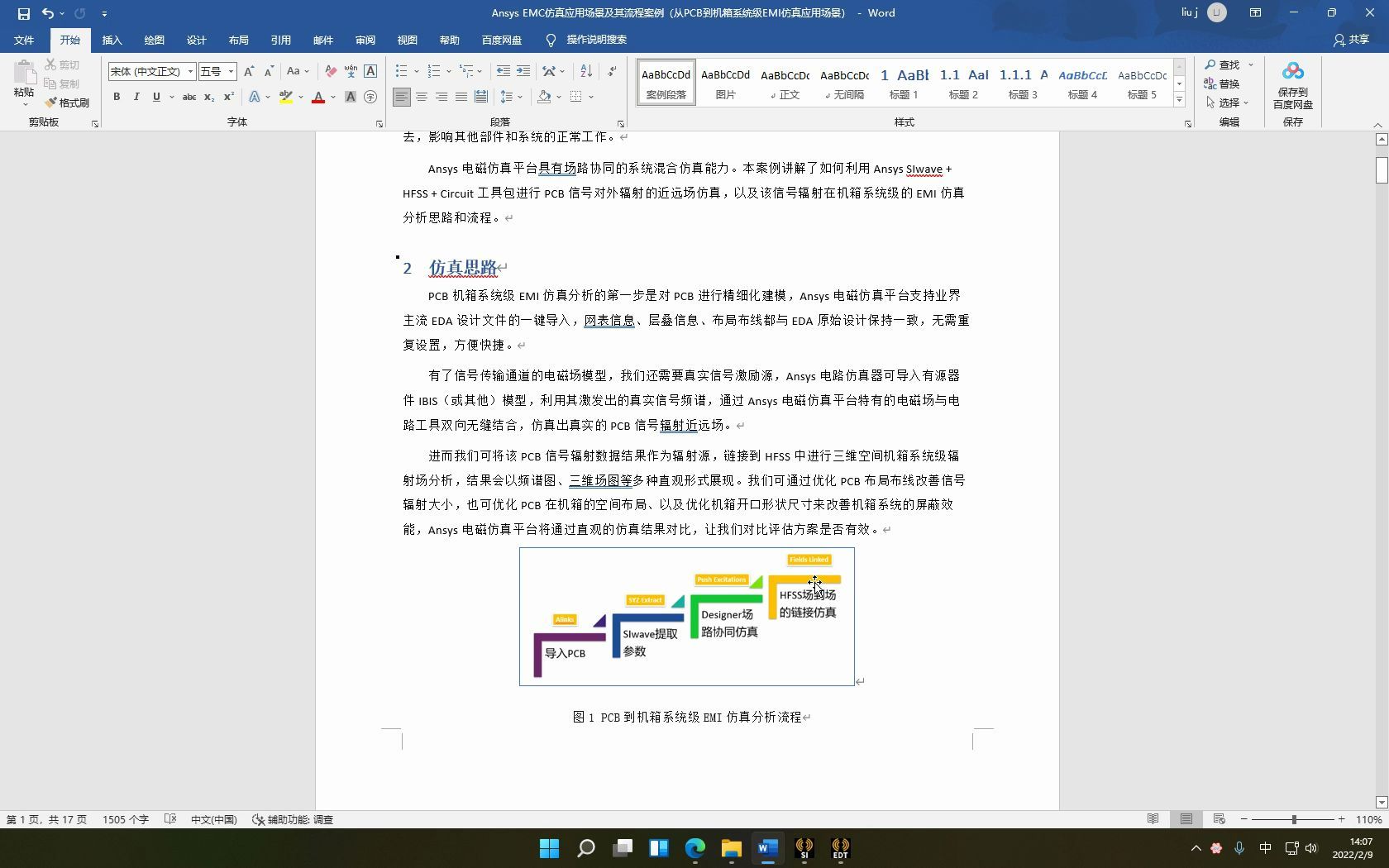Toggle Print Layout view in the status bar
The width and height of the screenshot is (1389, 868).
[1186, 819]
